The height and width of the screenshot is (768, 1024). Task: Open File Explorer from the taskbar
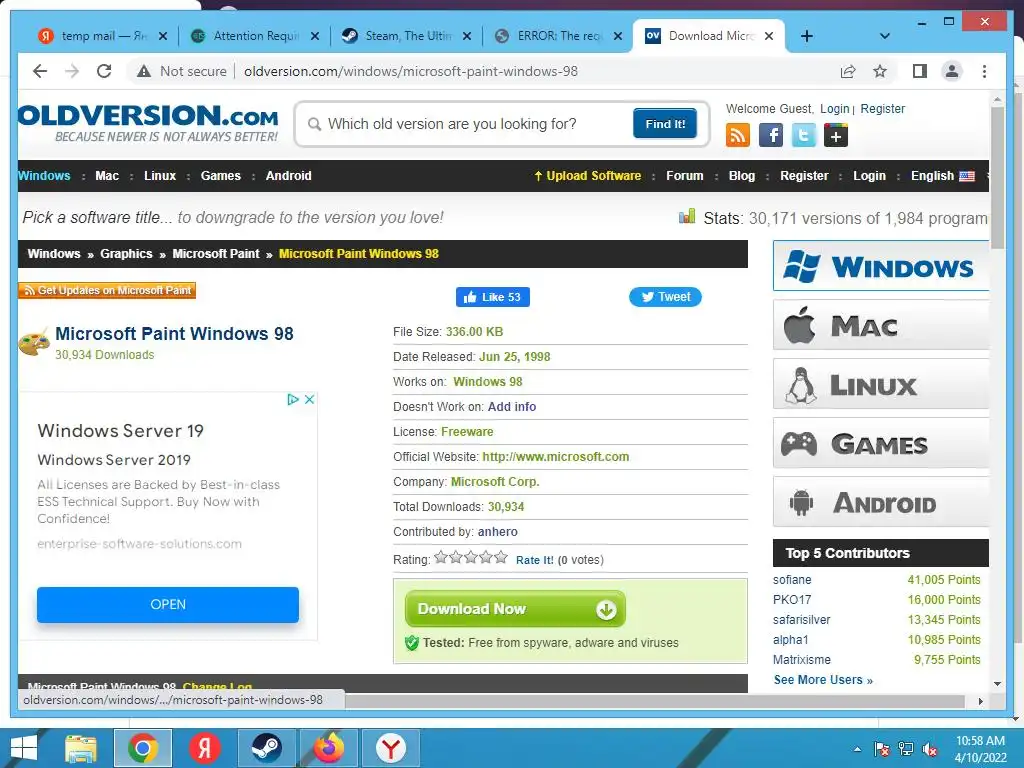tap(81, 748)
